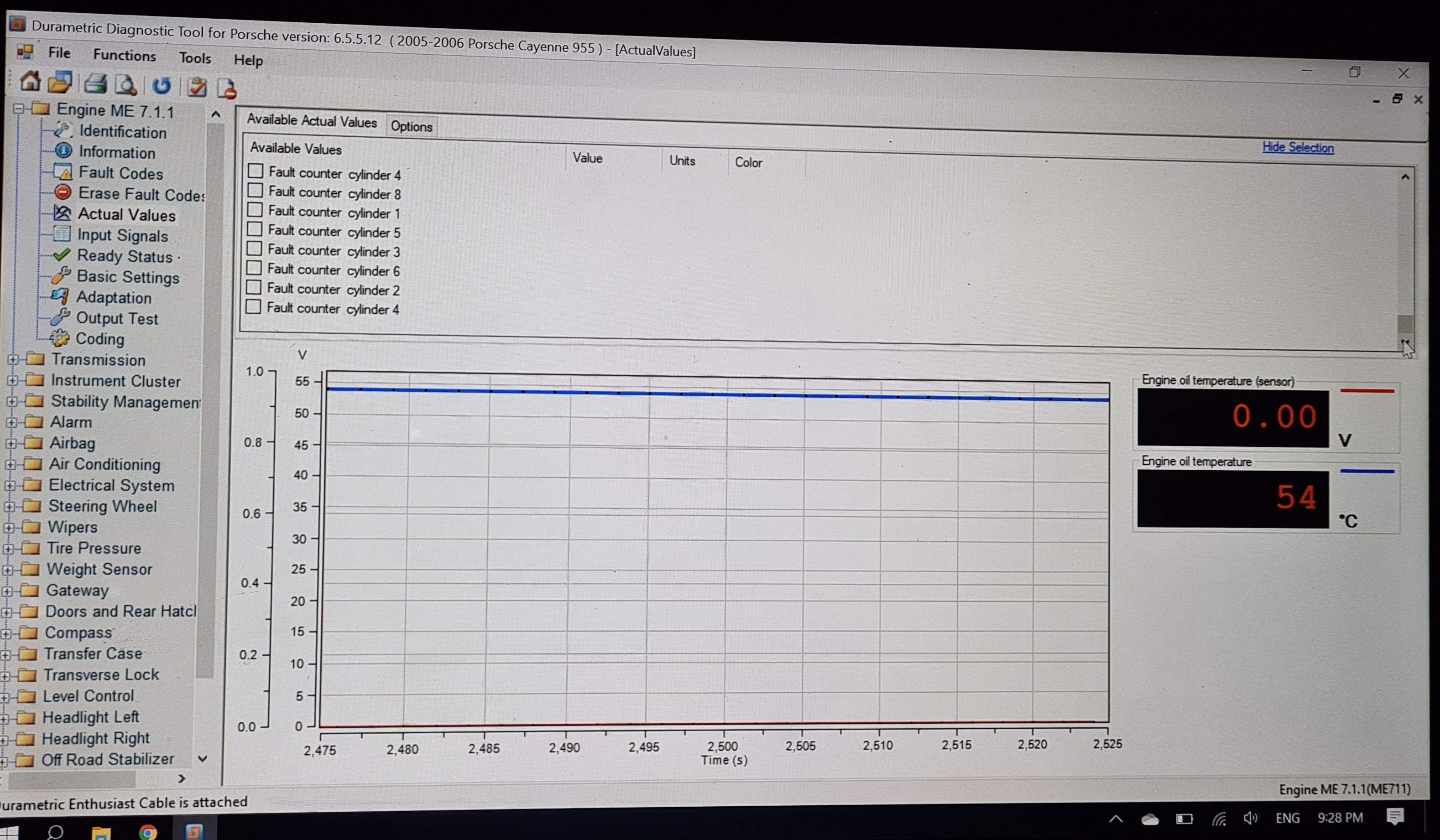This screenshot has width=1440, height=840.
Task: Open Adaptation tree item
Action: [114, 297]
